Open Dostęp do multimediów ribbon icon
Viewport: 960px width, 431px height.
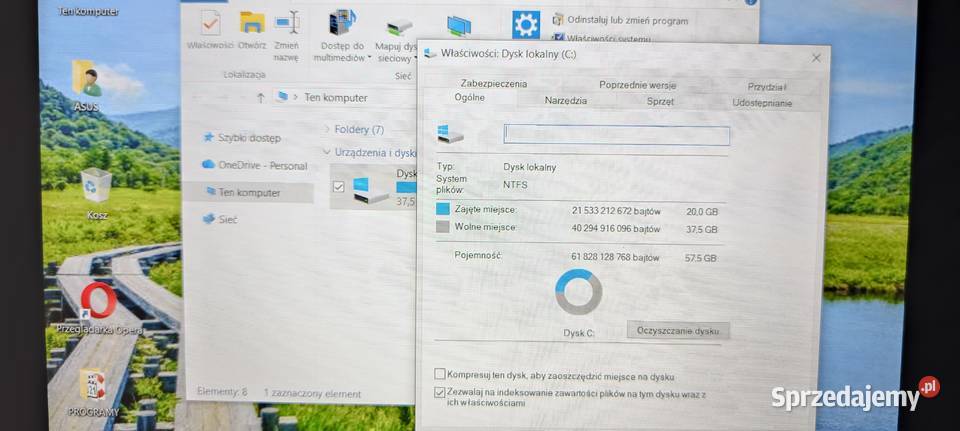341,23
